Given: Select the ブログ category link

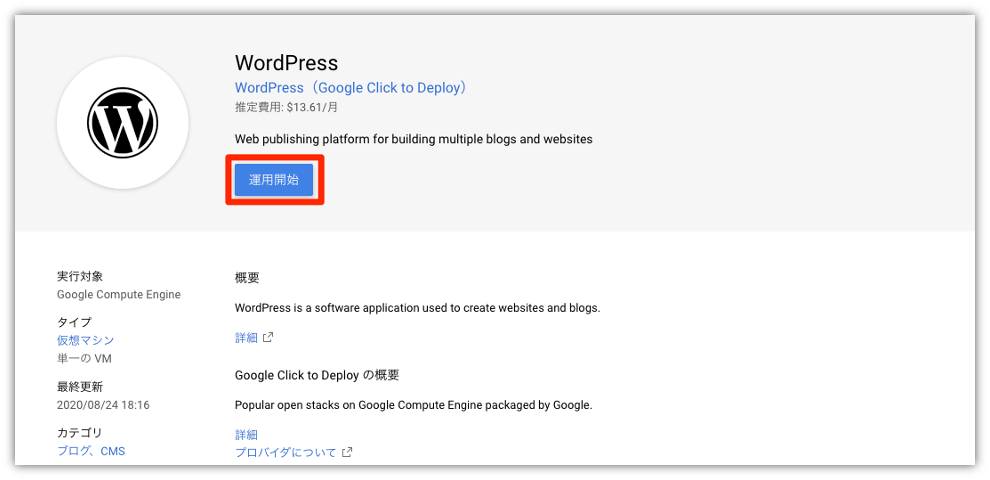Looking at the screenshot, I should click(x=71, y=451).
